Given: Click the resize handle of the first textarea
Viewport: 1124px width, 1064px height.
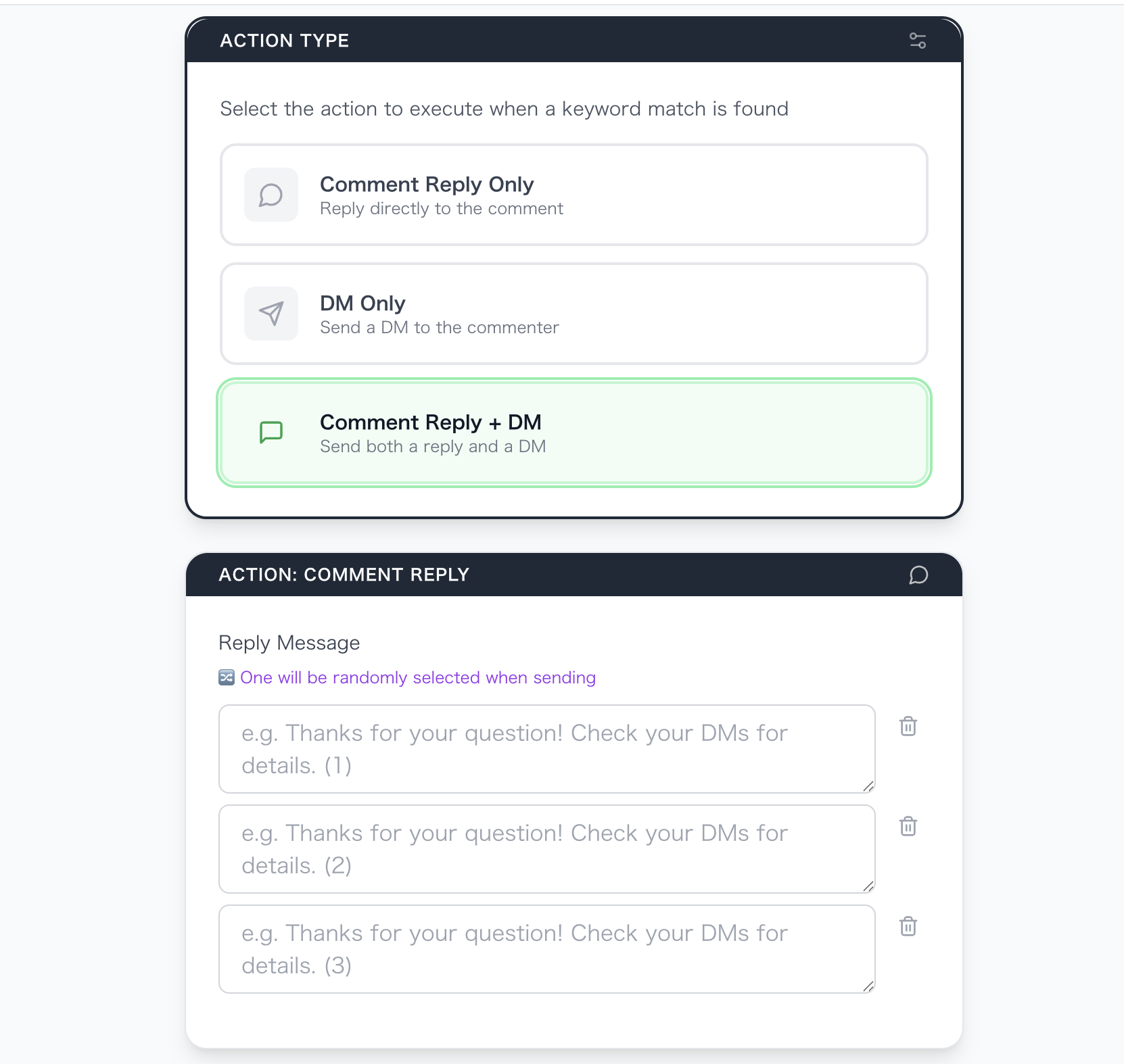Looking at the screenshot, I should 868,786.
